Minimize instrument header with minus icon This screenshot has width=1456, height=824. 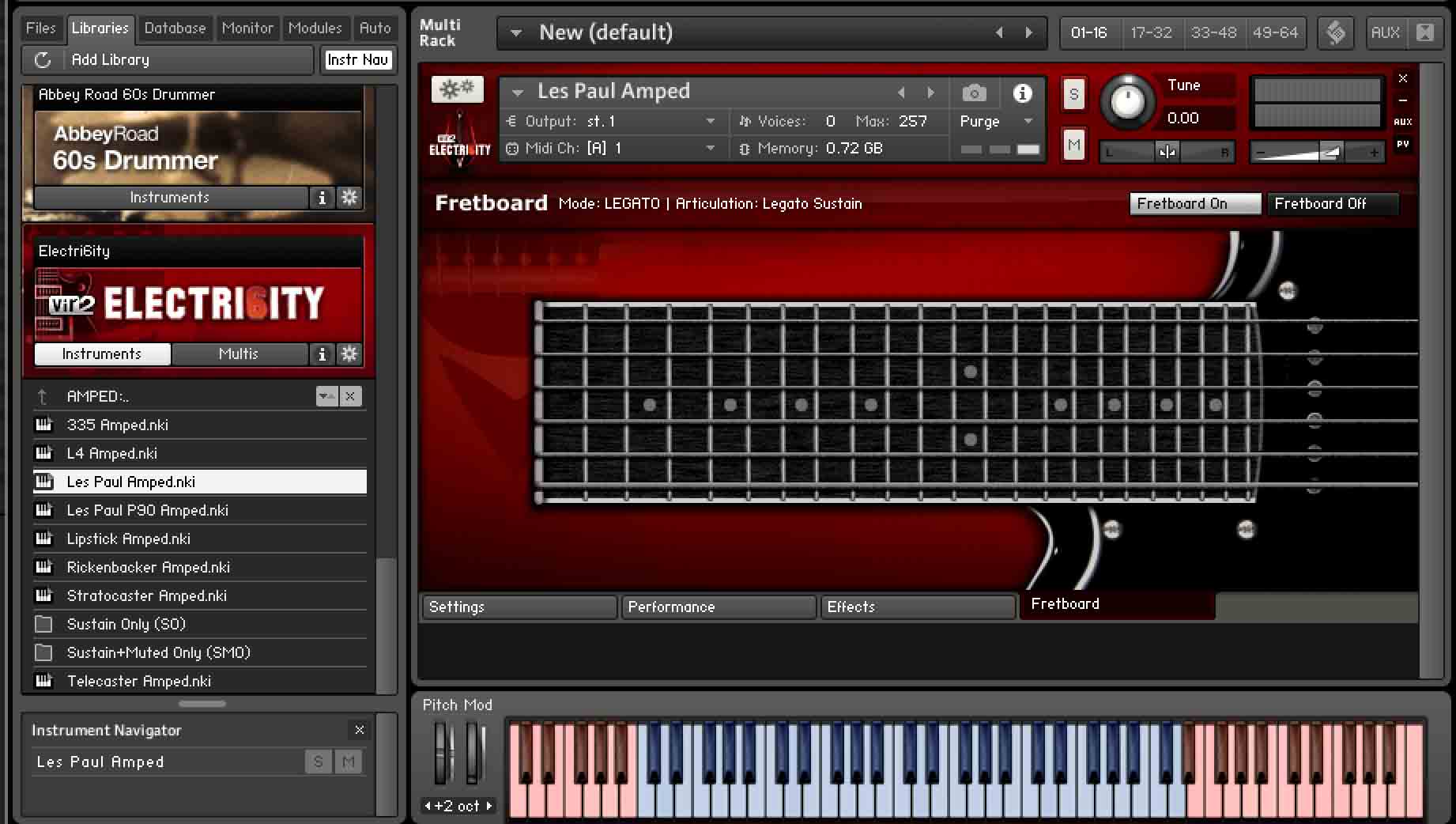pyautogui.click(x=1403, y=100)
